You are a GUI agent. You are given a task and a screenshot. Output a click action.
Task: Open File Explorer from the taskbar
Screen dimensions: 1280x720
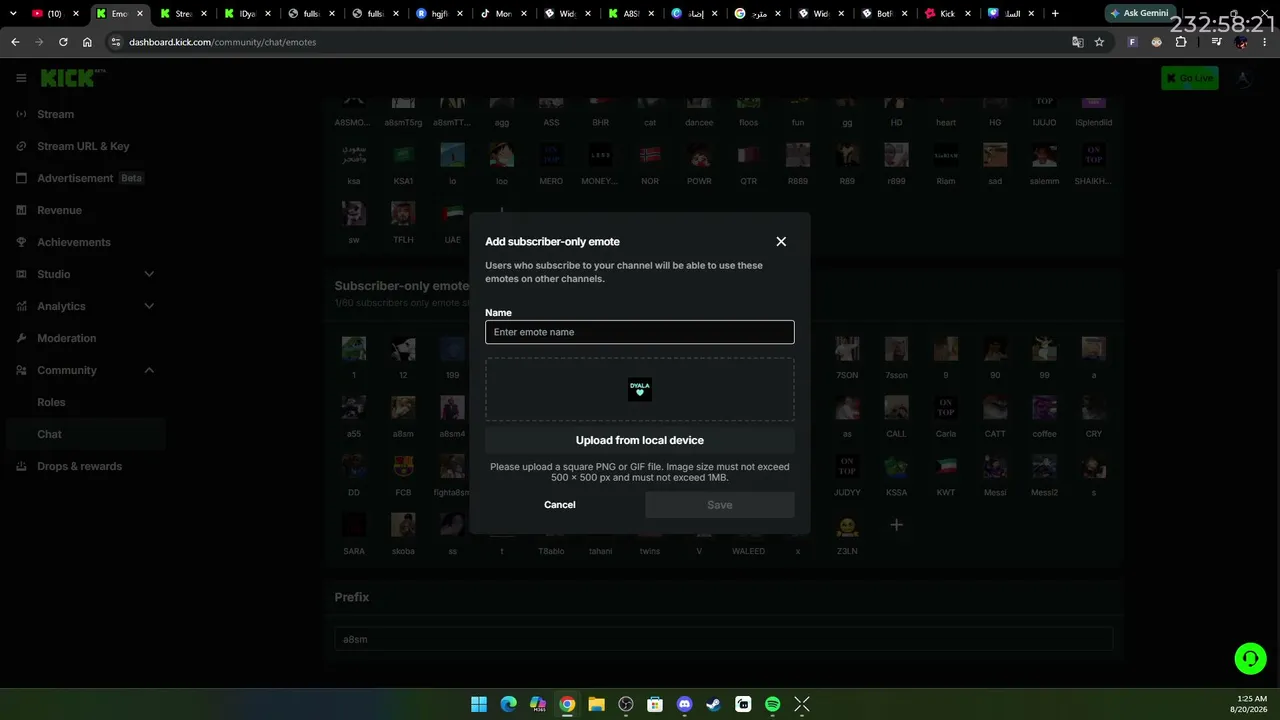click(597, 704)
